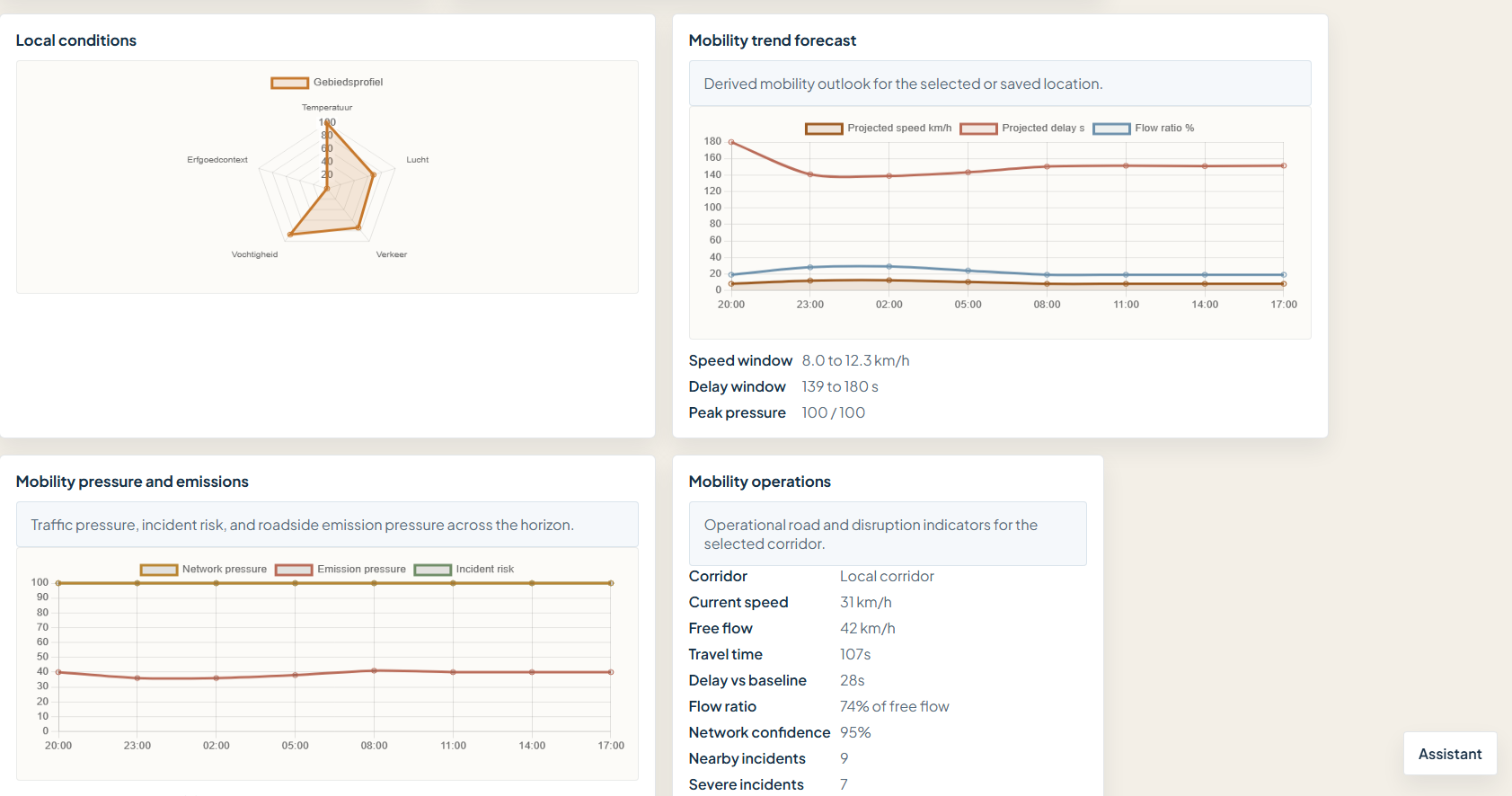Select the Mobility operations heading
1512x796 pixels.
[760, 482]
